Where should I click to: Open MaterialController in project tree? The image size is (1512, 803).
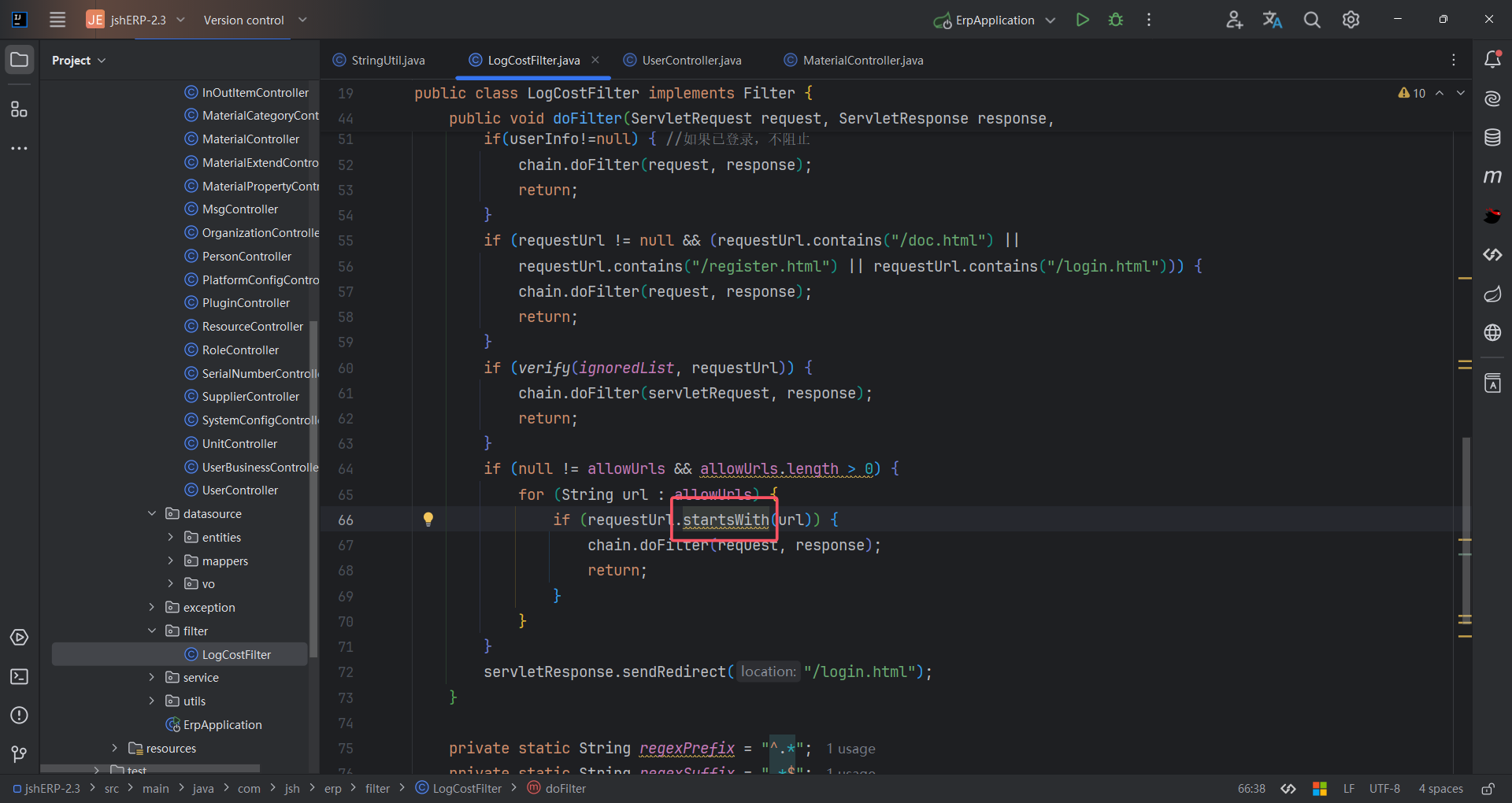pyautogui.click(x=243, y=139)
